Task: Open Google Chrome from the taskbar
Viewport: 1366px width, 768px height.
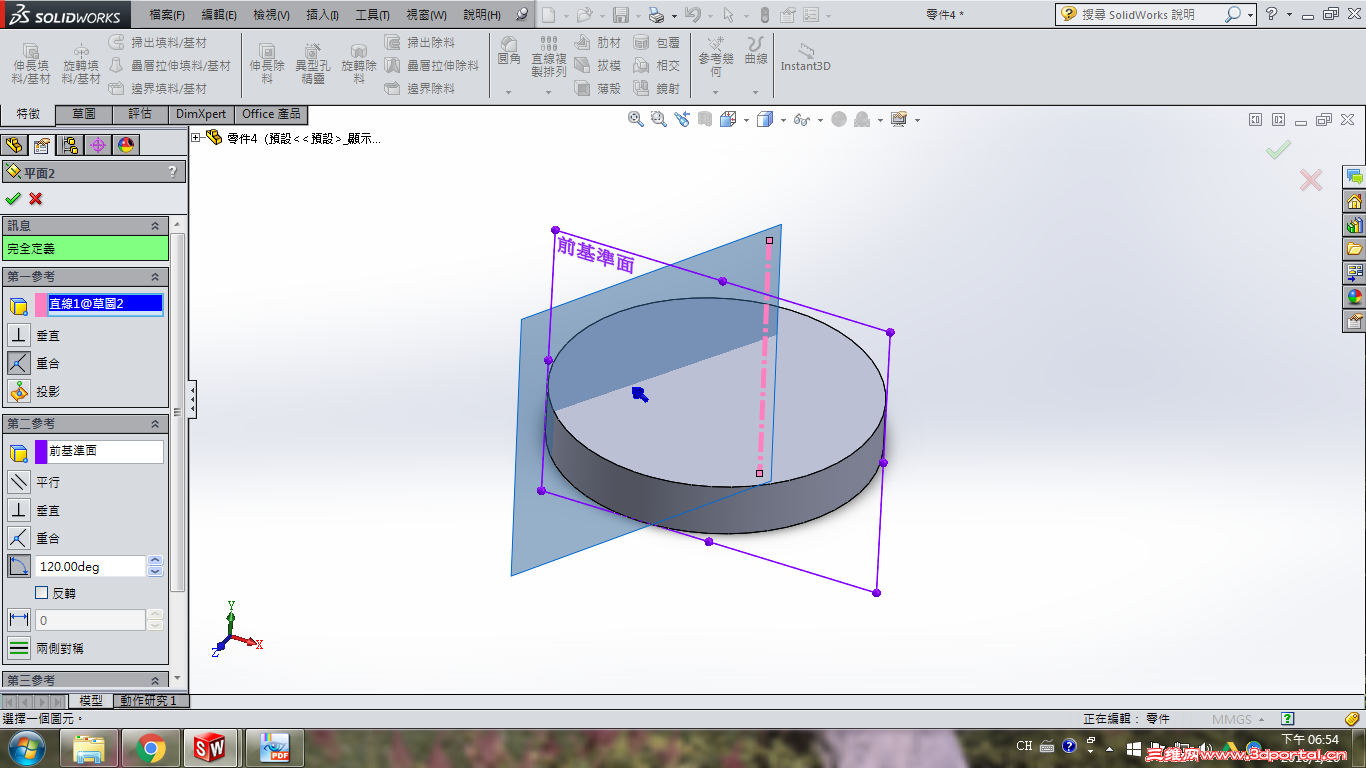Action: tap(151, 747)
